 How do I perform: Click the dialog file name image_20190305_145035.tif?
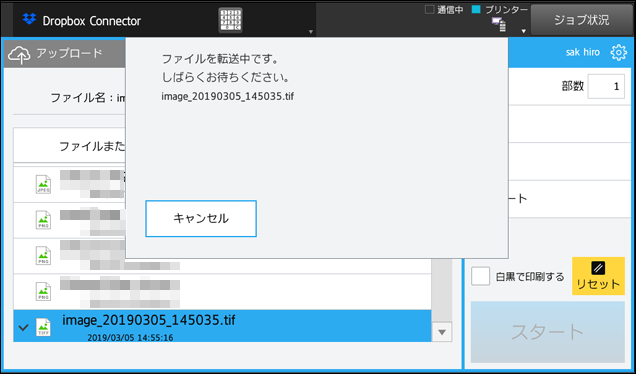point(228,97)
